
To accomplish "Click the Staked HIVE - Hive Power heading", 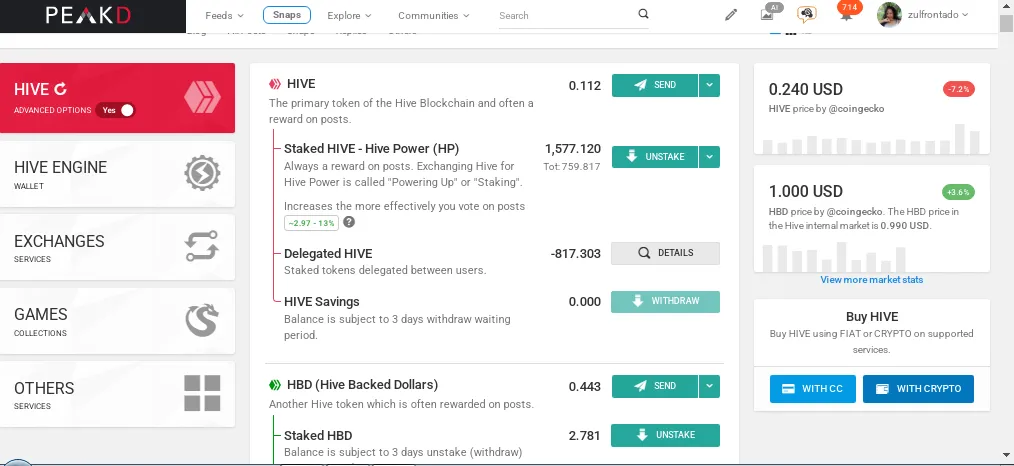I will [371, 148].
